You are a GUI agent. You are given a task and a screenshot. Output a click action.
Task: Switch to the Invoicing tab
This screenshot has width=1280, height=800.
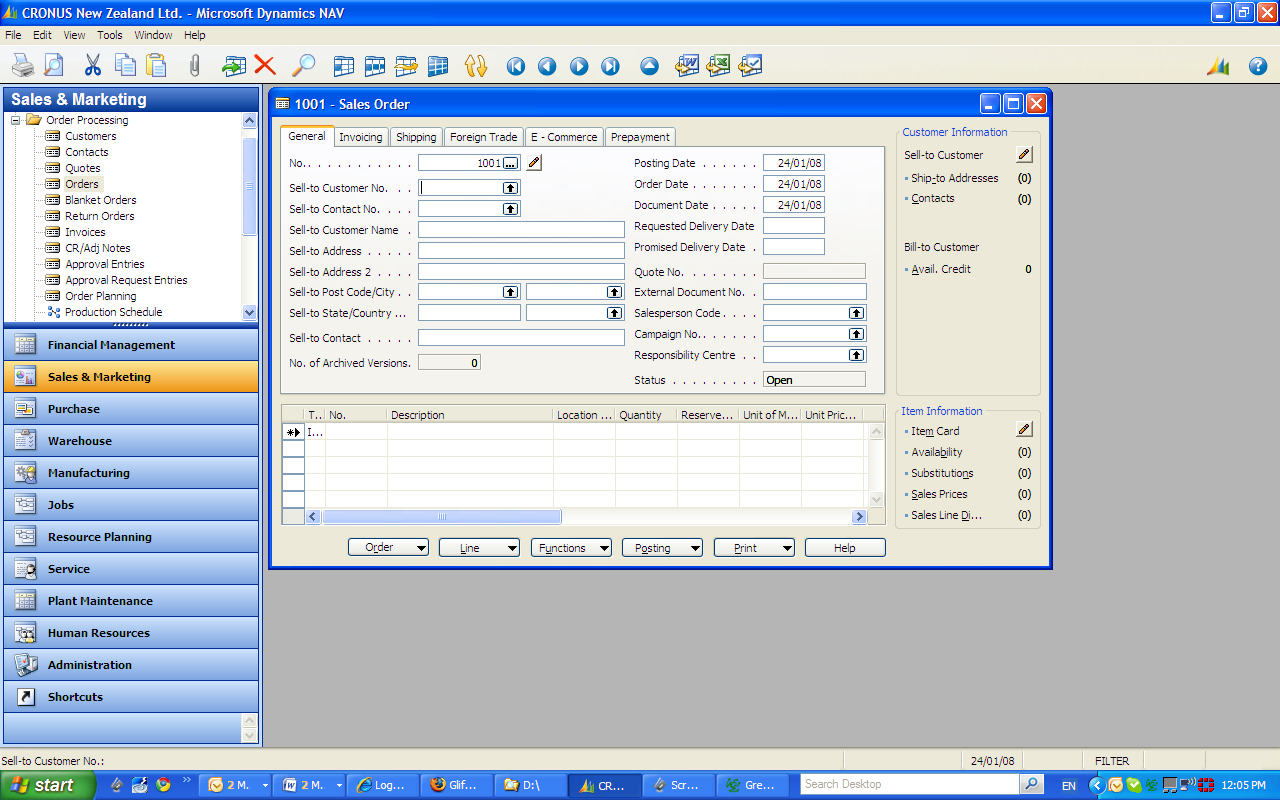pyautogui.click(x=360, y=137)
